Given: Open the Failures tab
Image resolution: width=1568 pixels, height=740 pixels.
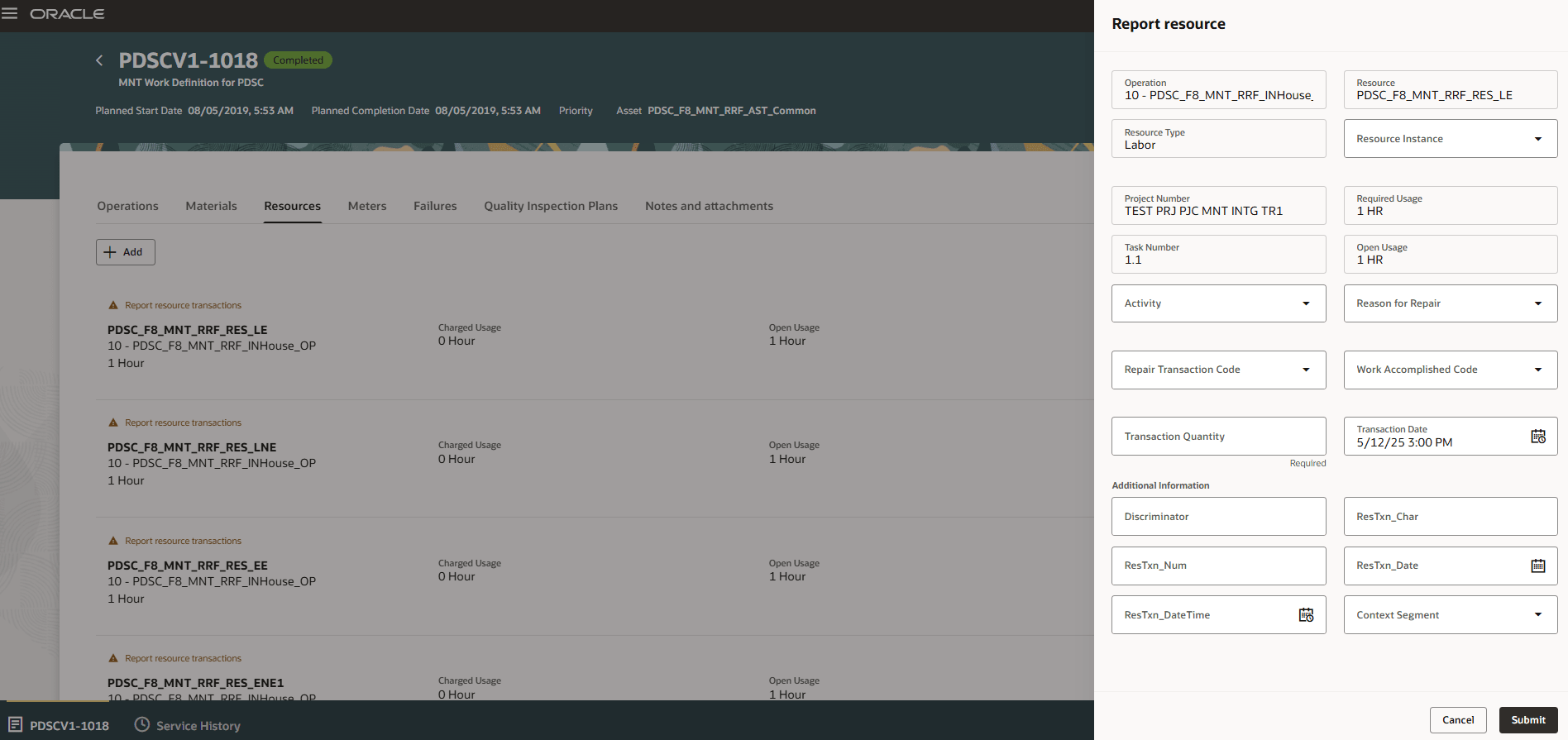Looking at the screenshot, I should (x=435, y=206).
